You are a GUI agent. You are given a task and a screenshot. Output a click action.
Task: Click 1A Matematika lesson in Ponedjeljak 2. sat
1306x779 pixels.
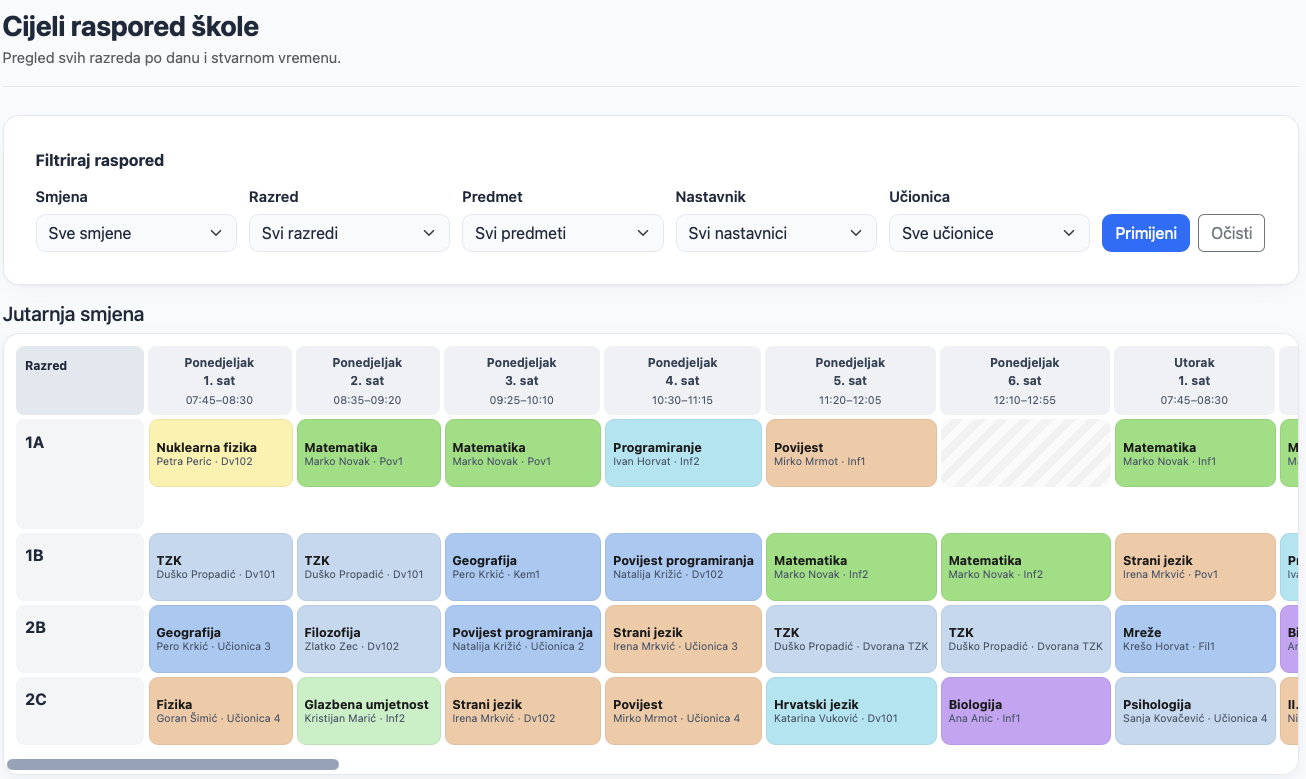[x=368, y=453]
